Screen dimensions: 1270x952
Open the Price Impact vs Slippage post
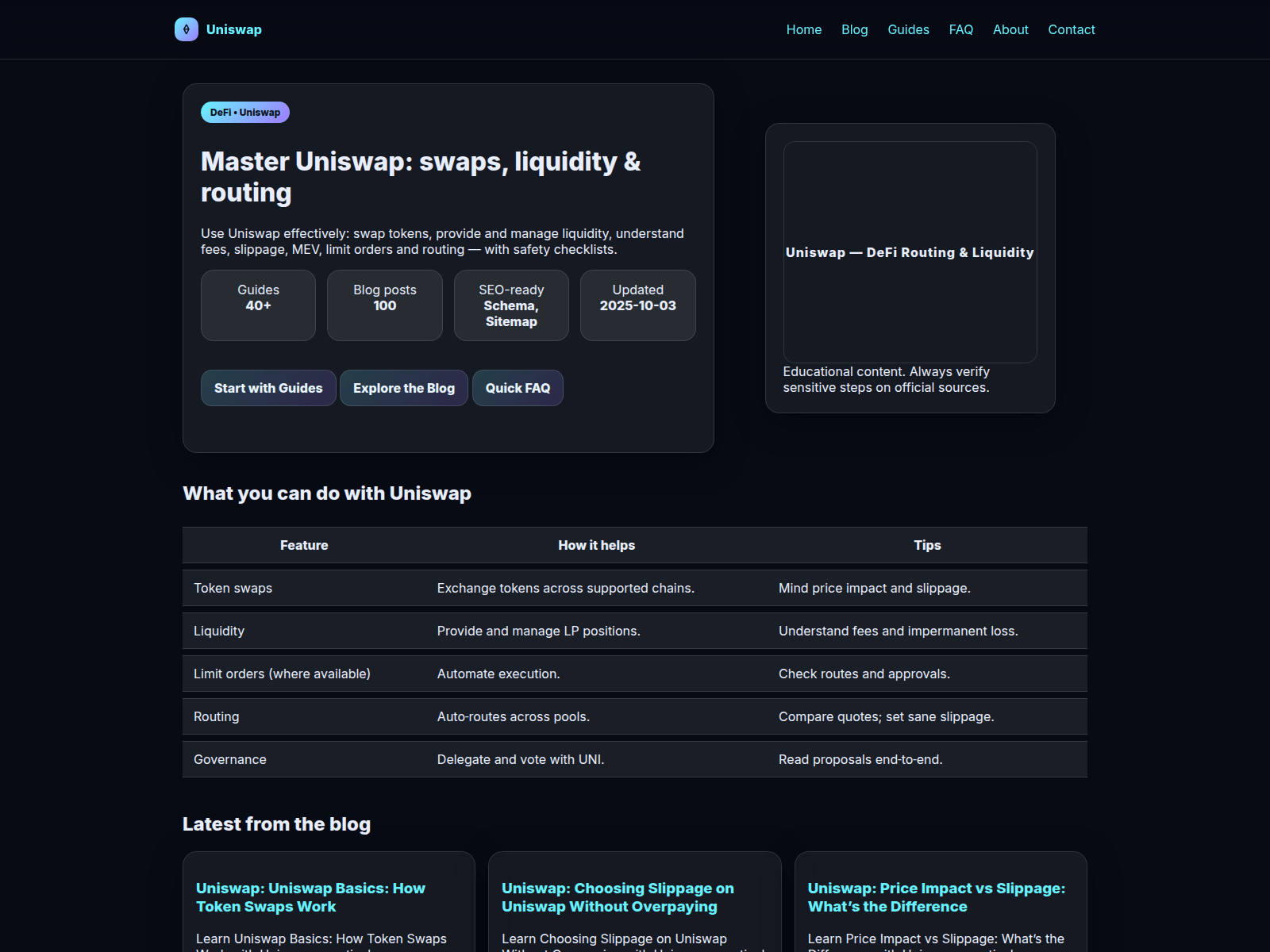(x=937, y=897)
